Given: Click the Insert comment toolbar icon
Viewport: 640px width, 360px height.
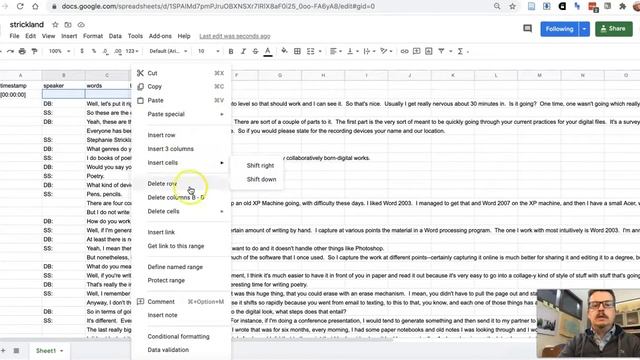Looking at the screenshot, I should tap(417, 51).
